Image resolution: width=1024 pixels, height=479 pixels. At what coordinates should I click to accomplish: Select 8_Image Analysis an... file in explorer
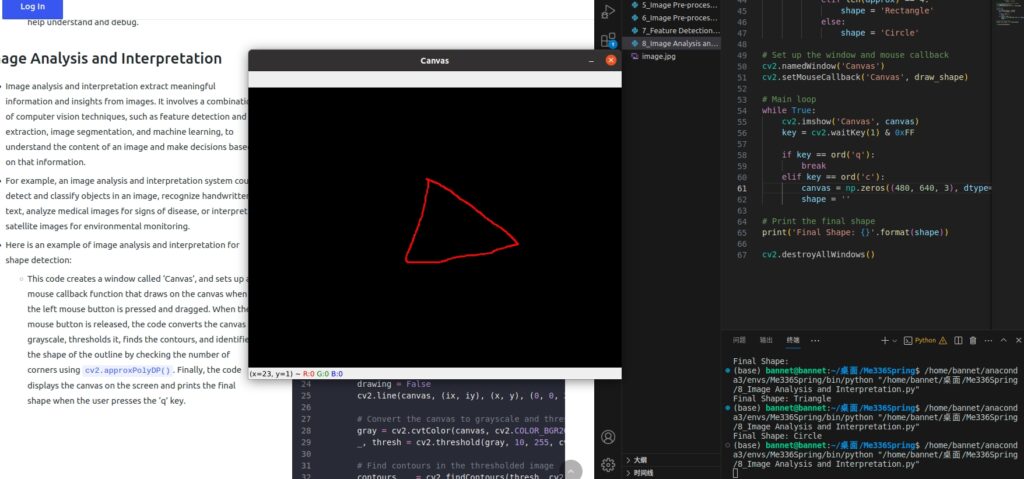[675, 43]
